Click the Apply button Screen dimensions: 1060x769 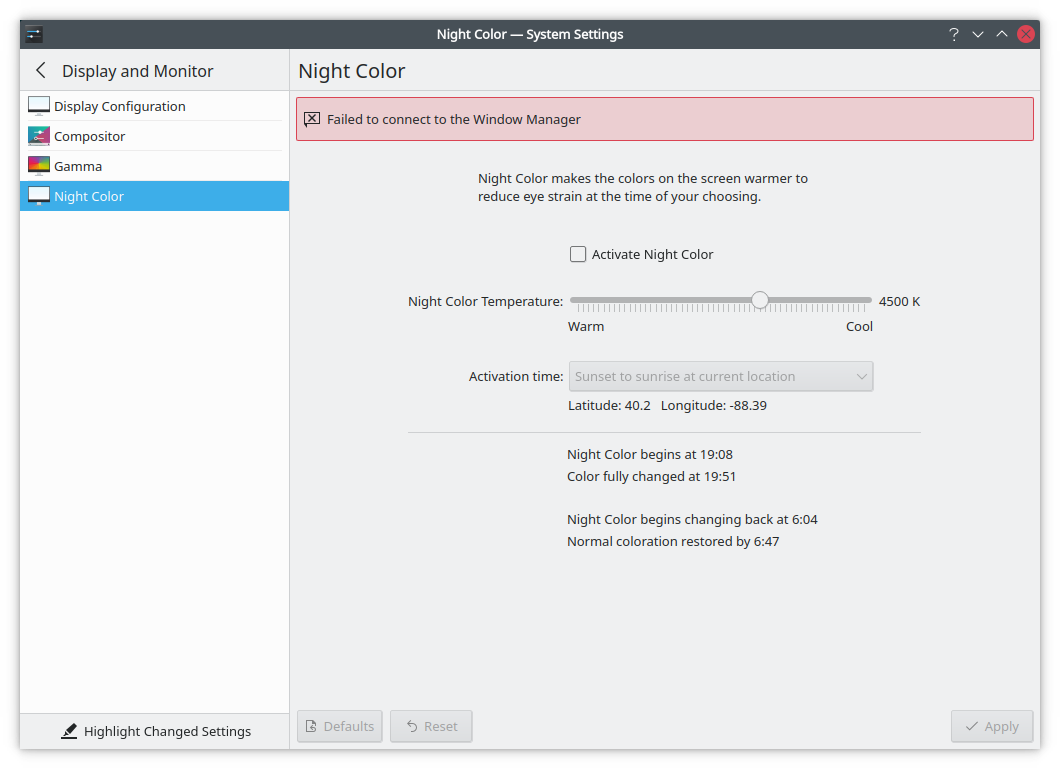click(x=992, y=726)
